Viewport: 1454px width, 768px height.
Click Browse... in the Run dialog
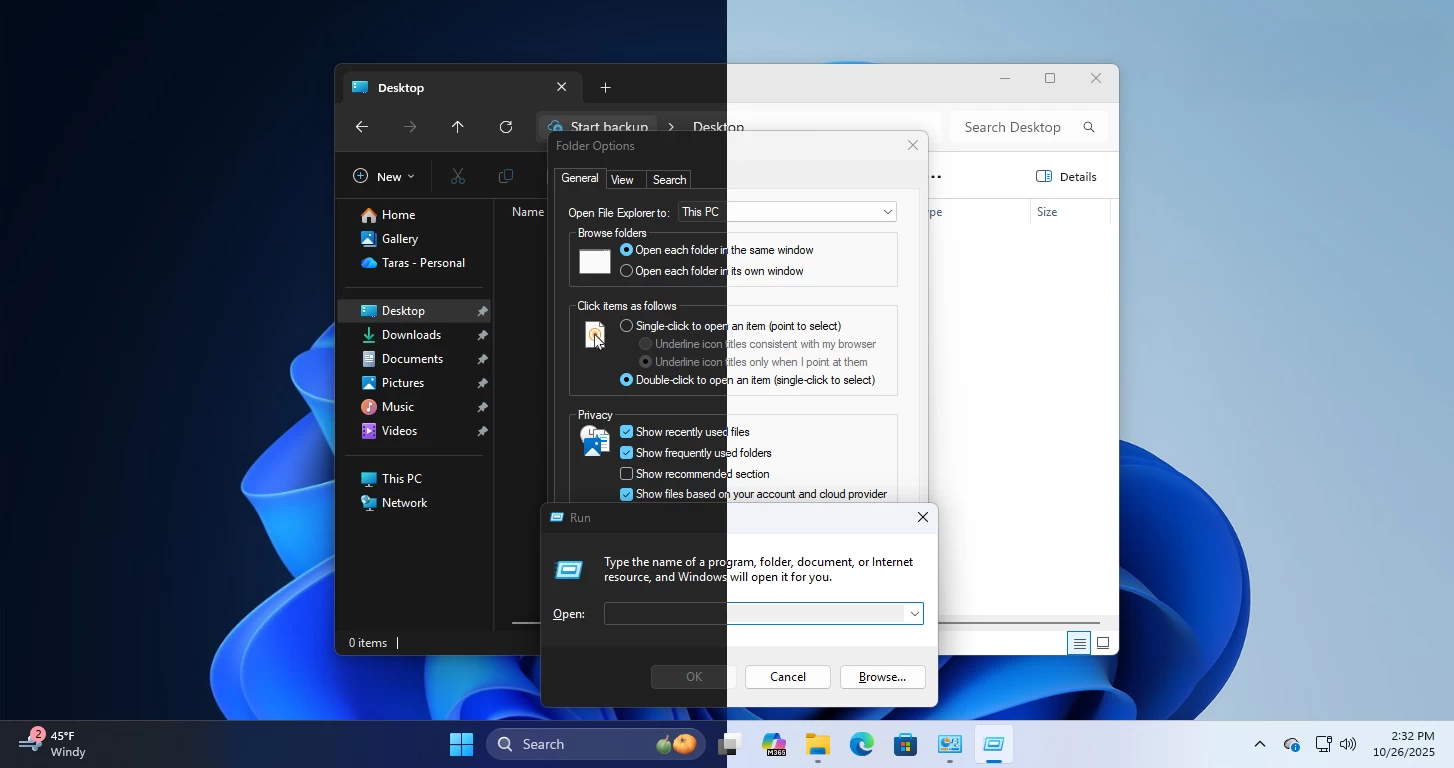[882, 677]
